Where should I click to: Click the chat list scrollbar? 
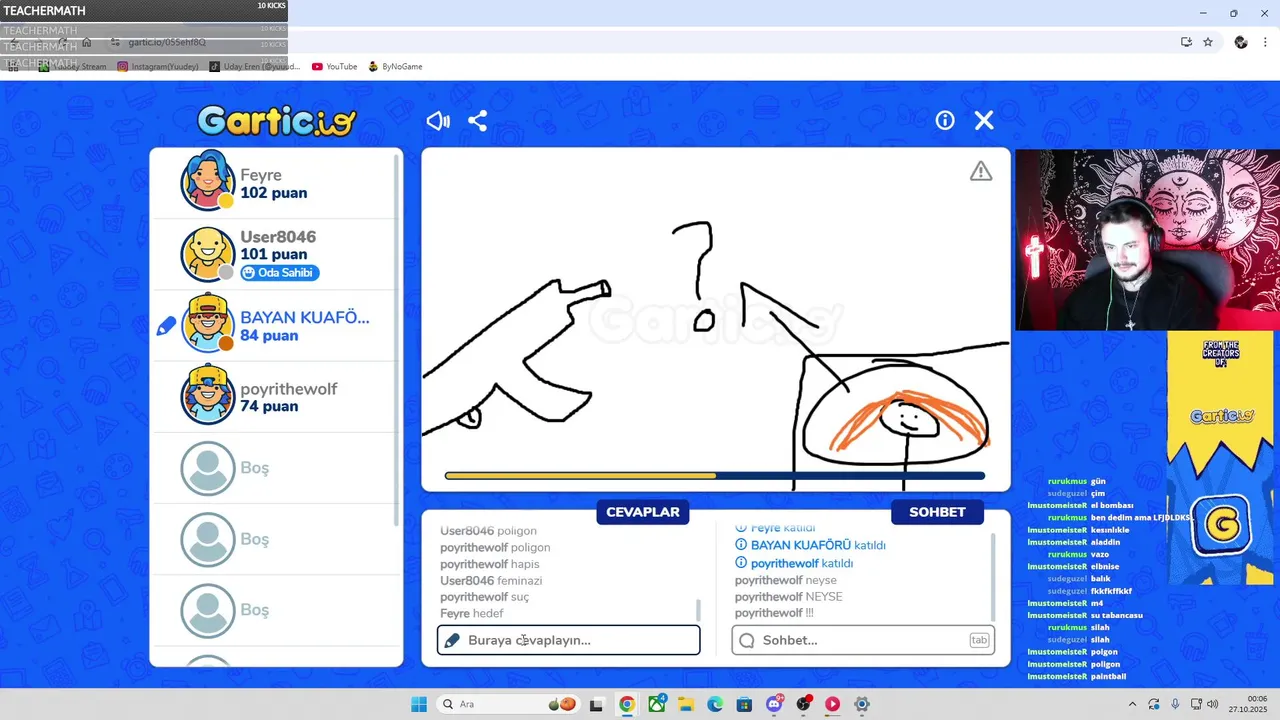point(993,577)
